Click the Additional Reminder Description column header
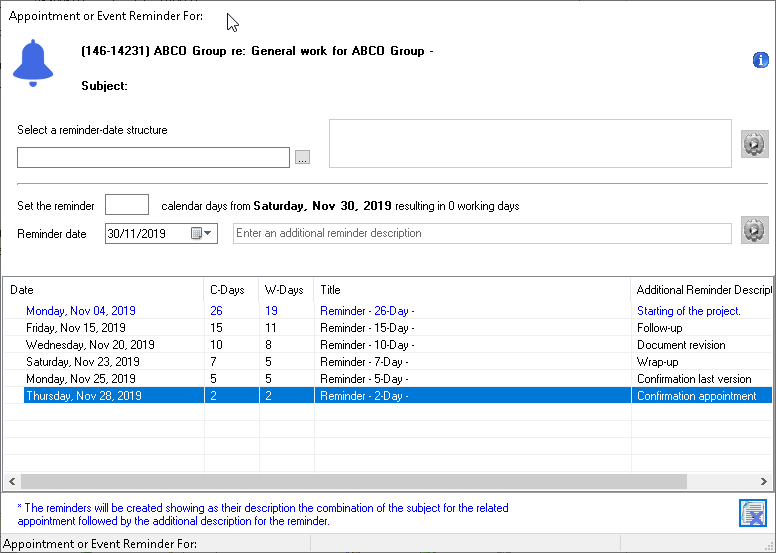776x553 pixels. pyautogui.click(x=702, y=290)
